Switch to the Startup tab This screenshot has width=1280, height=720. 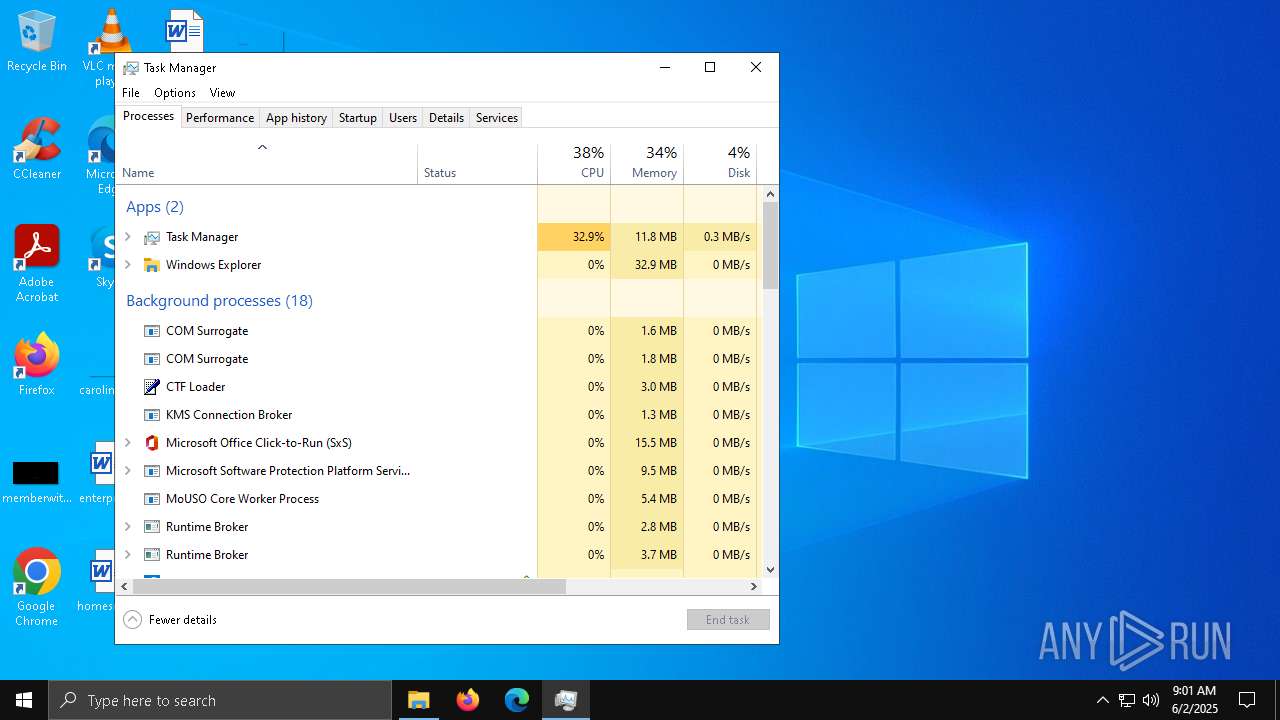[357, 118]
